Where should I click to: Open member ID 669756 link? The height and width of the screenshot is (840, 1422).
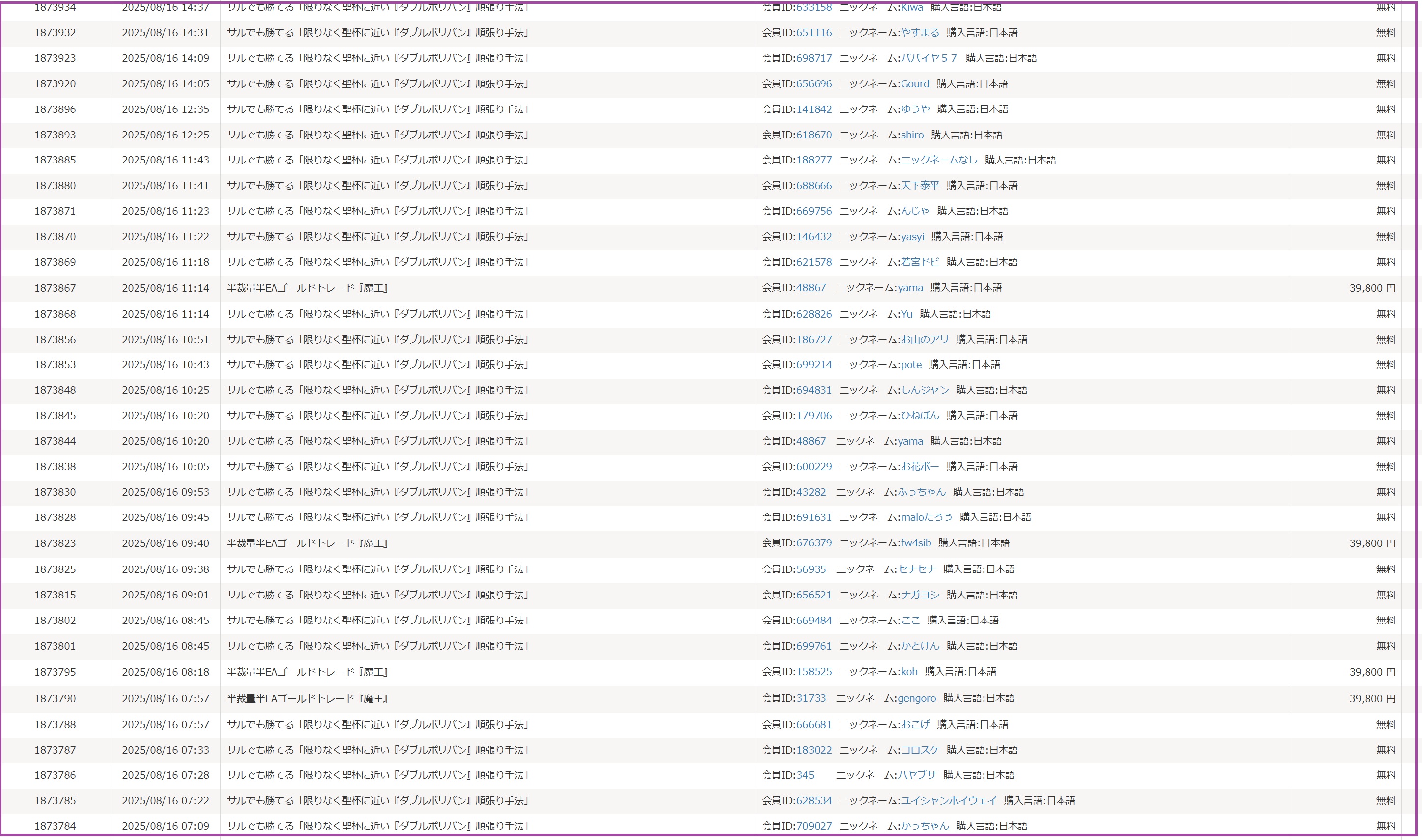[814, 211]
